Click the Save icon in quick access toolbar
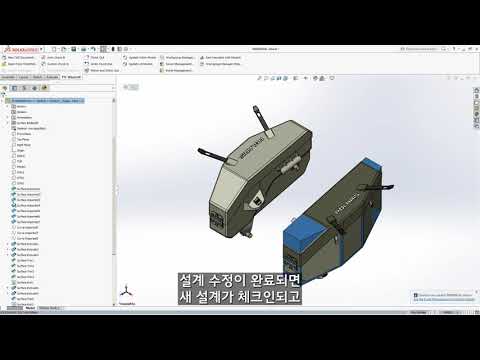This screenshot has height=360, width=480. (x=74, y=49)
